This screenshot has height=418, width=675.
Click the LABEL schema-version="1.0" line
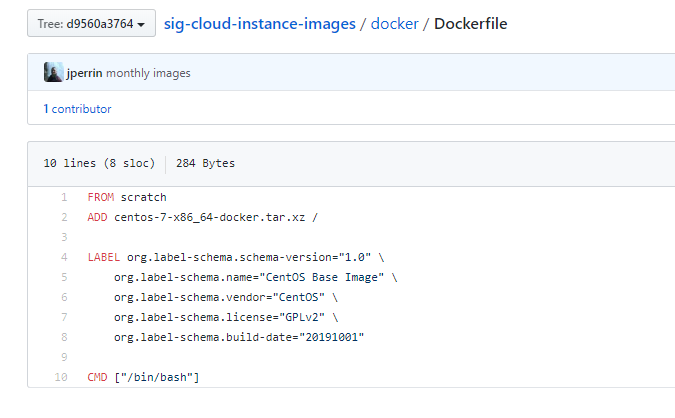(236, 257)
